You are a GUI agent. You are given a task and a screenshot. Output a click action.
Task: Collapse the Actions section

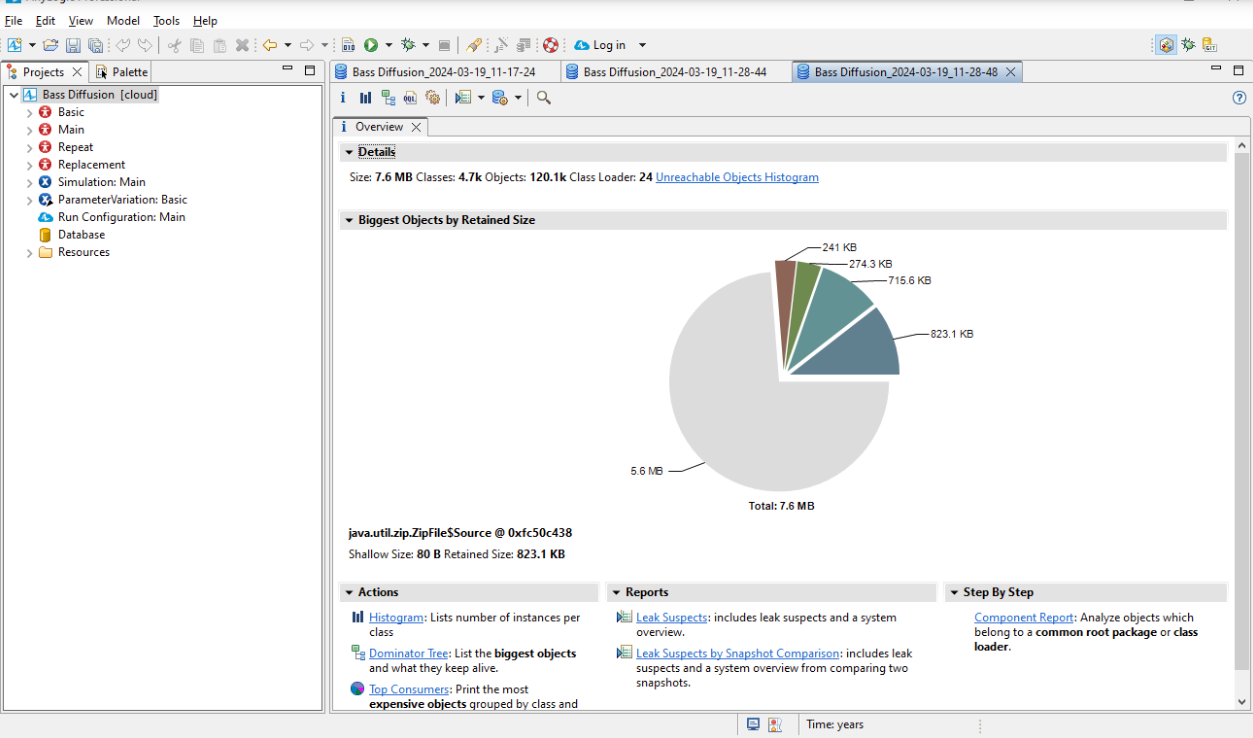(349, 592)
